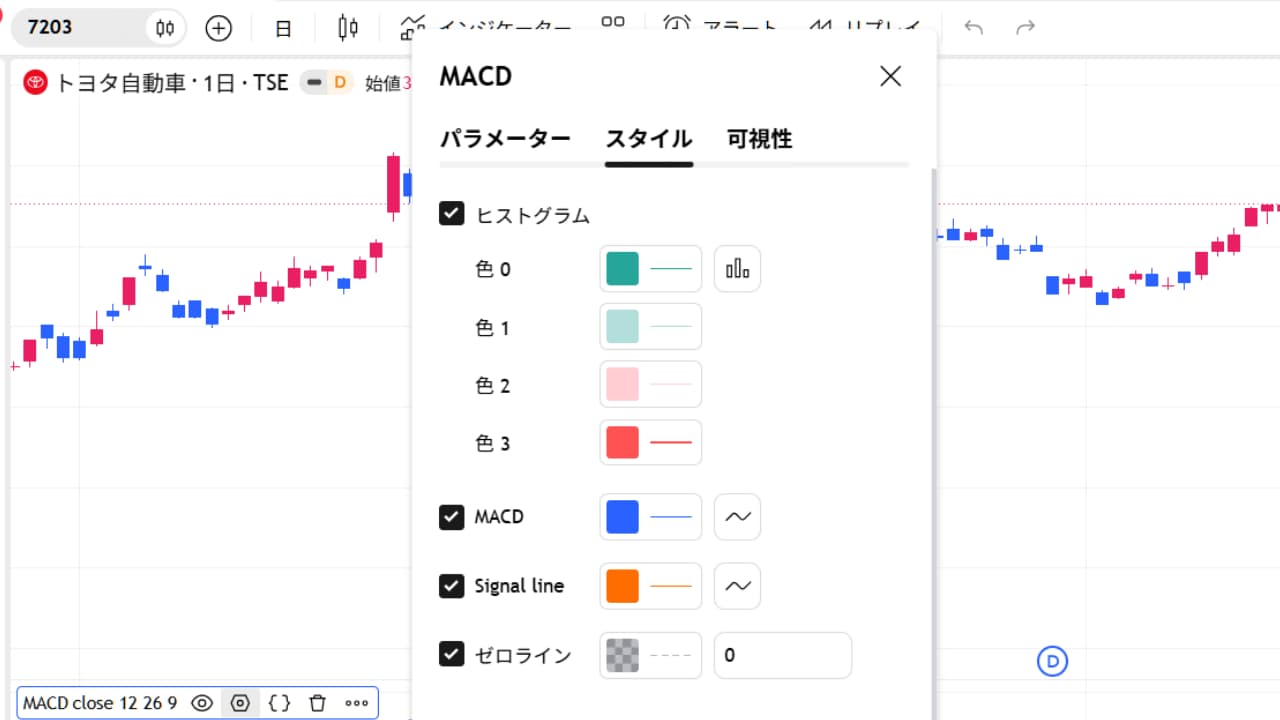The height and width of the screenshot is (720, 1280).
Task: Toggle the ゼロライン checkbox
Action: pos(452,654)
